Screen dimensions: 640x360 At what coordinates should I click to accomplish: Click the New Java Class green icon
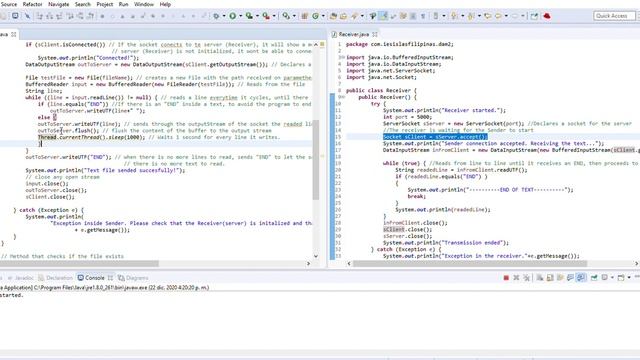[x=316, y=16]
